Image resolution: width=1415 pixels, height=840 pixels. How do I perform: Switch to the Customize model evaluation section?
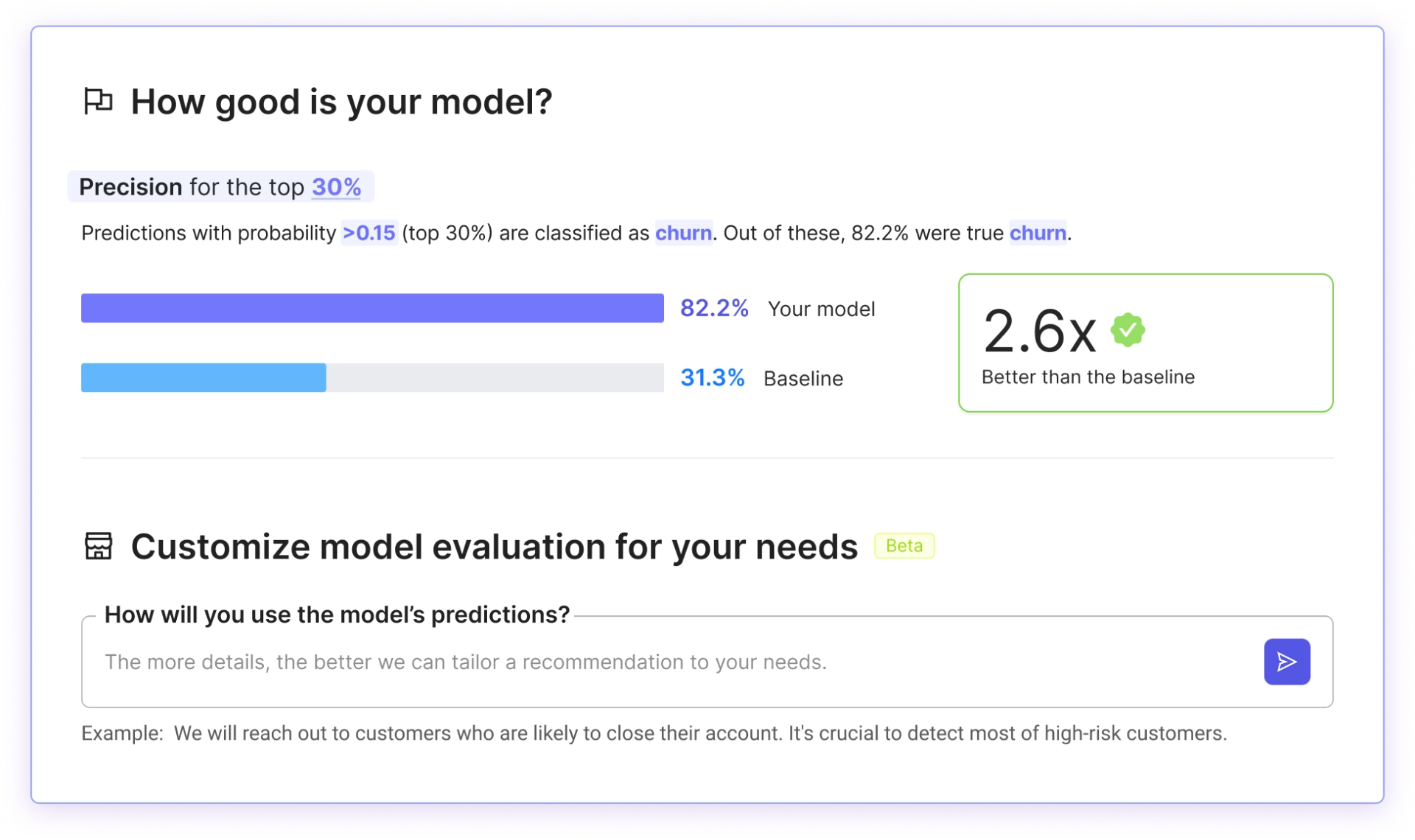click(493, 547)
